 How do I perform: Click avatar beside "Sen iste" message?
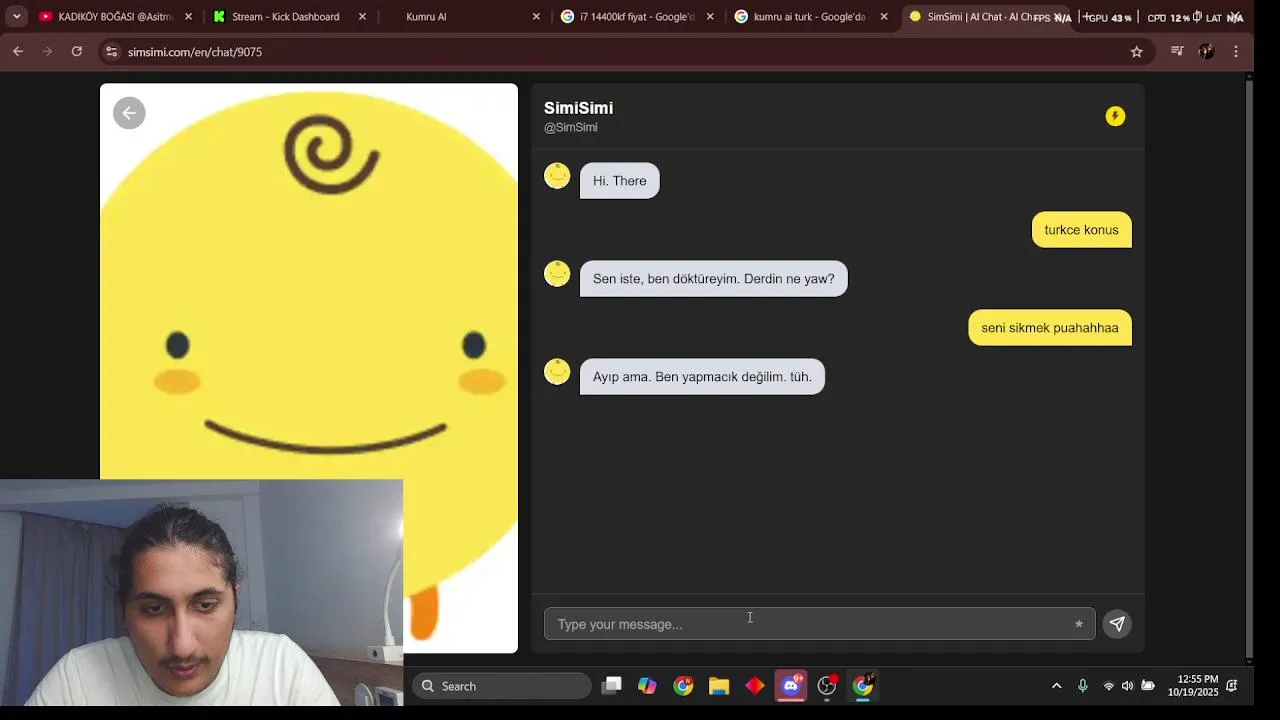[557, 274]
